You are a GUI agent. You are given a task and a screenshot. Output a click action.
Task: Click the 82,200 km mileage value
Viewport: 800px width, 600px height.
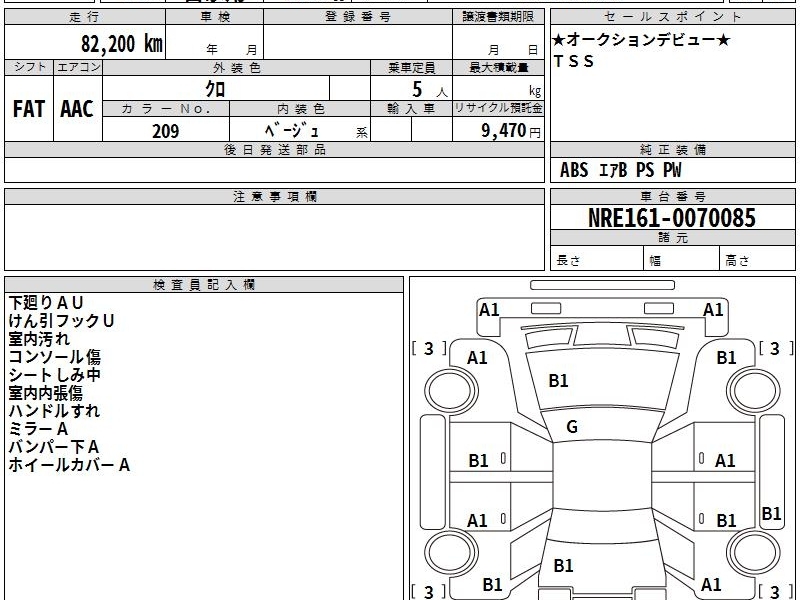[121, 43]
